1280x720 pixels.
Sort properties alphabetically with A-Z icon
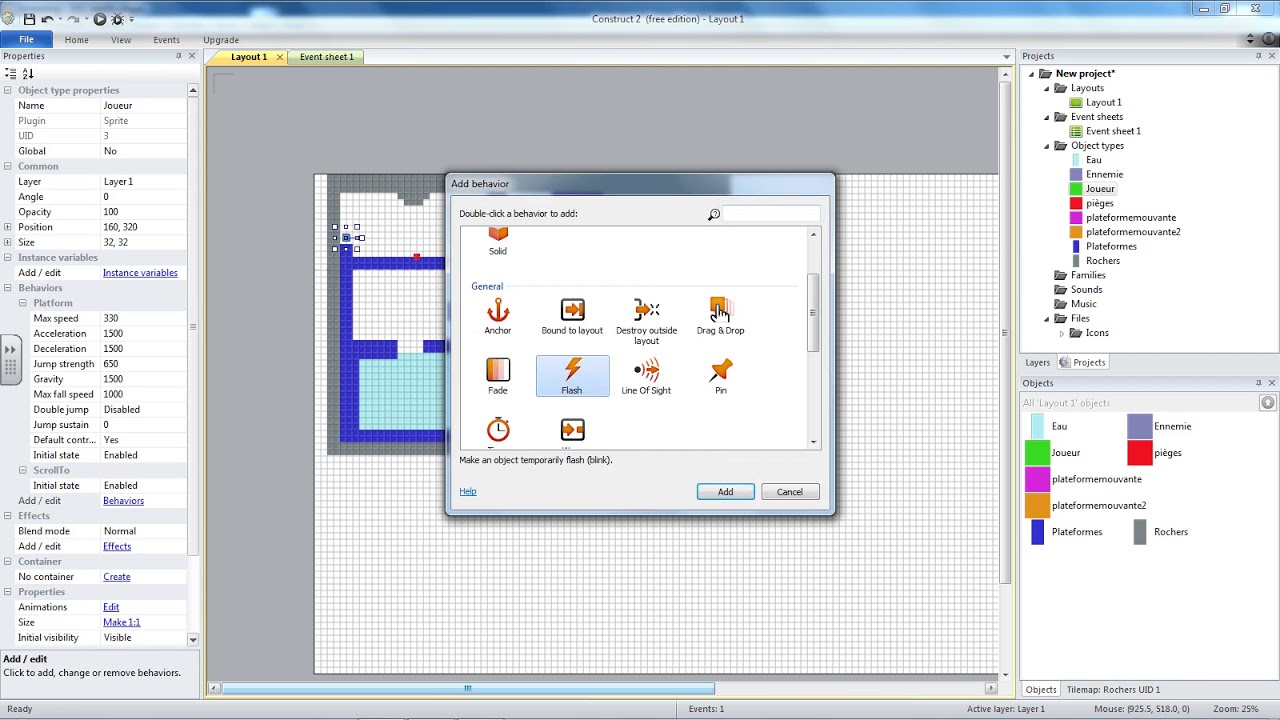pos(28,73)
